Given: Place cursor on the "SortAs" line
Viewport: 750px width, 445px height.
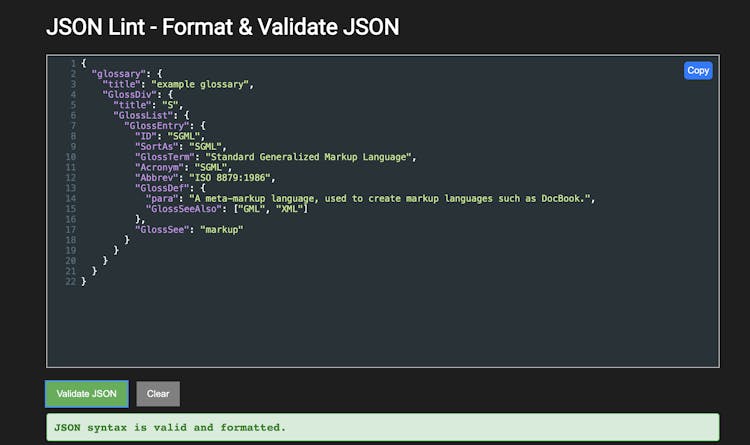Looking at the screenshot, I should click(x=180, y=146).
